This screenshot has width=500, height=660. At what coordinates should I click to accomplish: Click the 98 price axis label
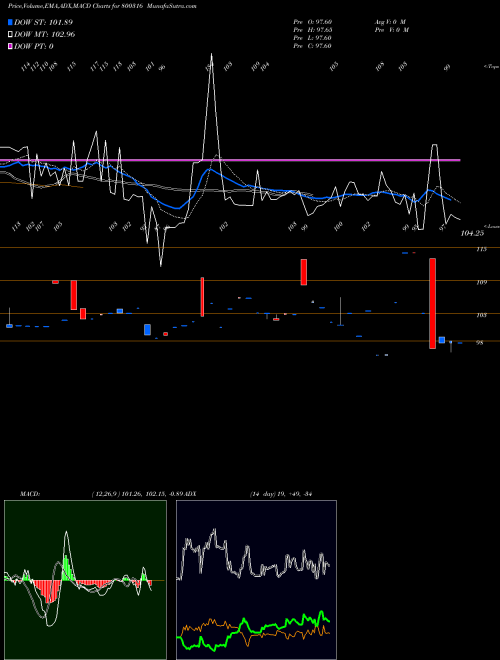479,343
